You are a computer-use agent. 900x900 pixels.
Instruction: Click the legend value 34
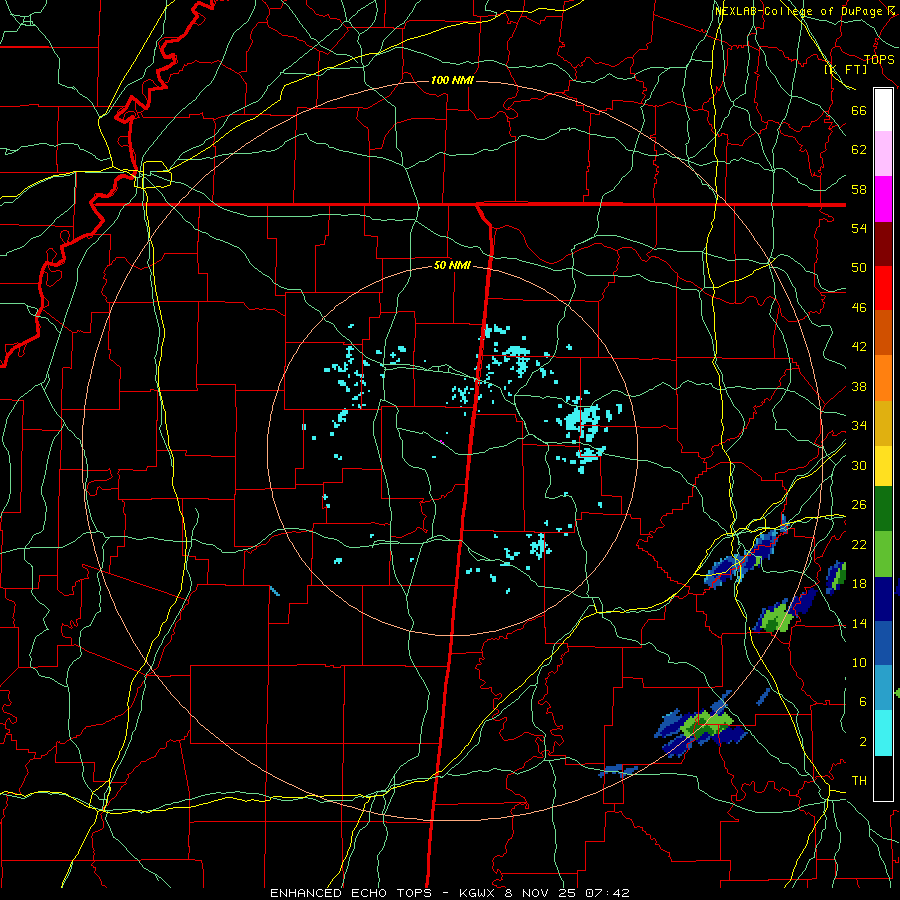[859, 426]
